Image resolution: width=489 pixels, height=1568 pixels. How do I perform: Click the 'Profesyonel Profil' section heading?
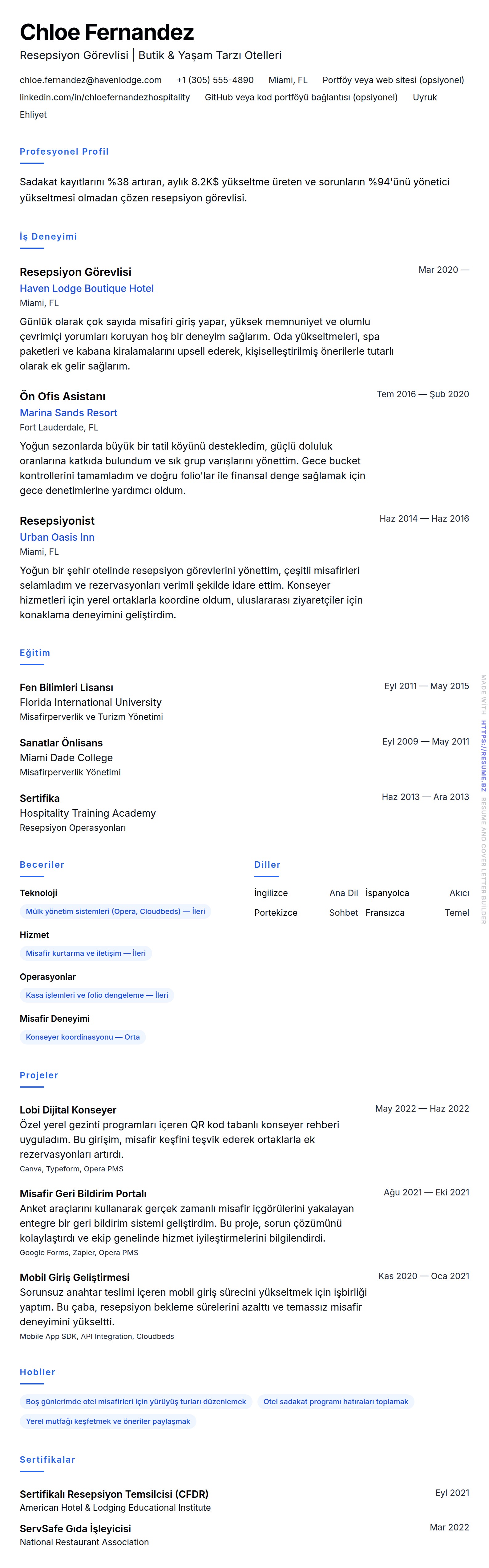point(64,152)
